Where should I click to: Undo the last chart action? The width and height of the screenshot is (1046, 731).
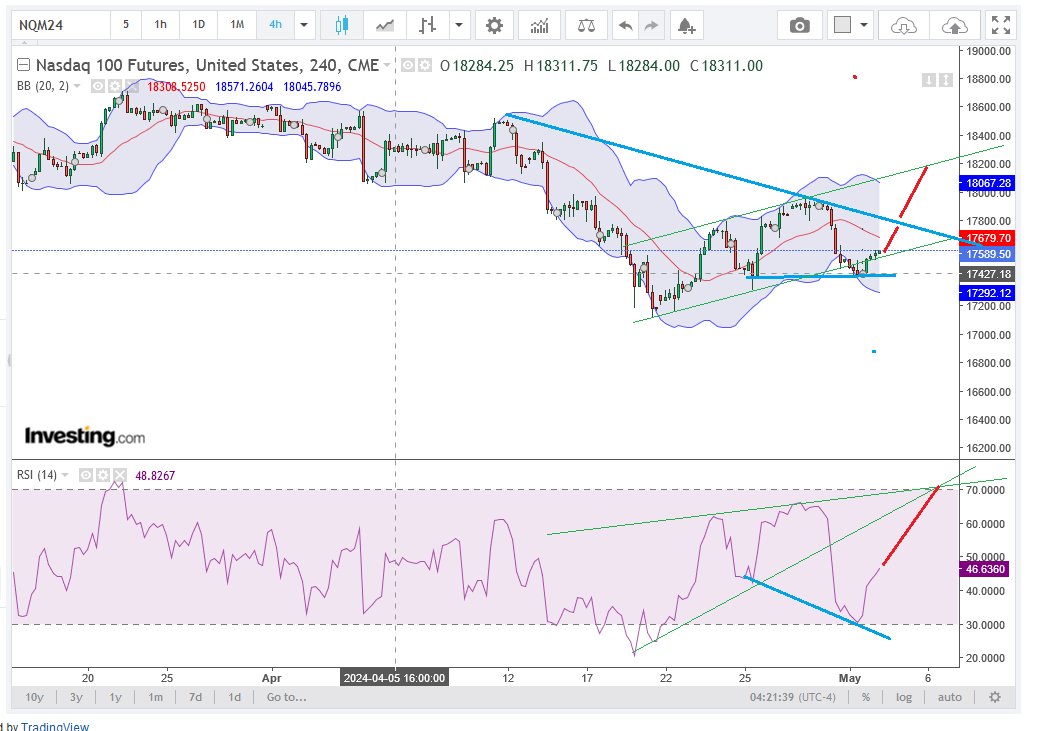625,24
